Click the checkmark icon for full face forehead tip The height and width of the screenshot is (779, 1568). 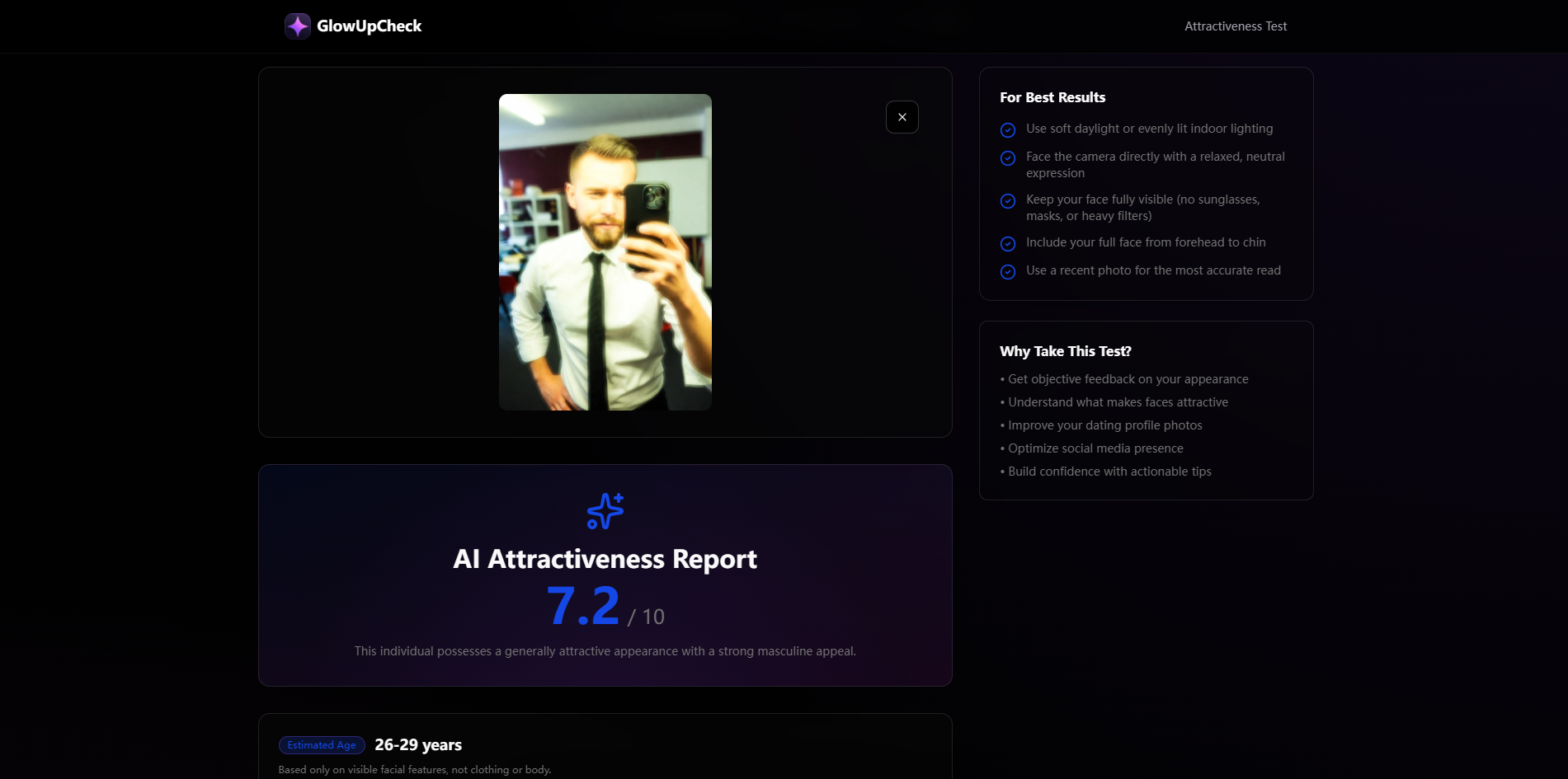1008,244
